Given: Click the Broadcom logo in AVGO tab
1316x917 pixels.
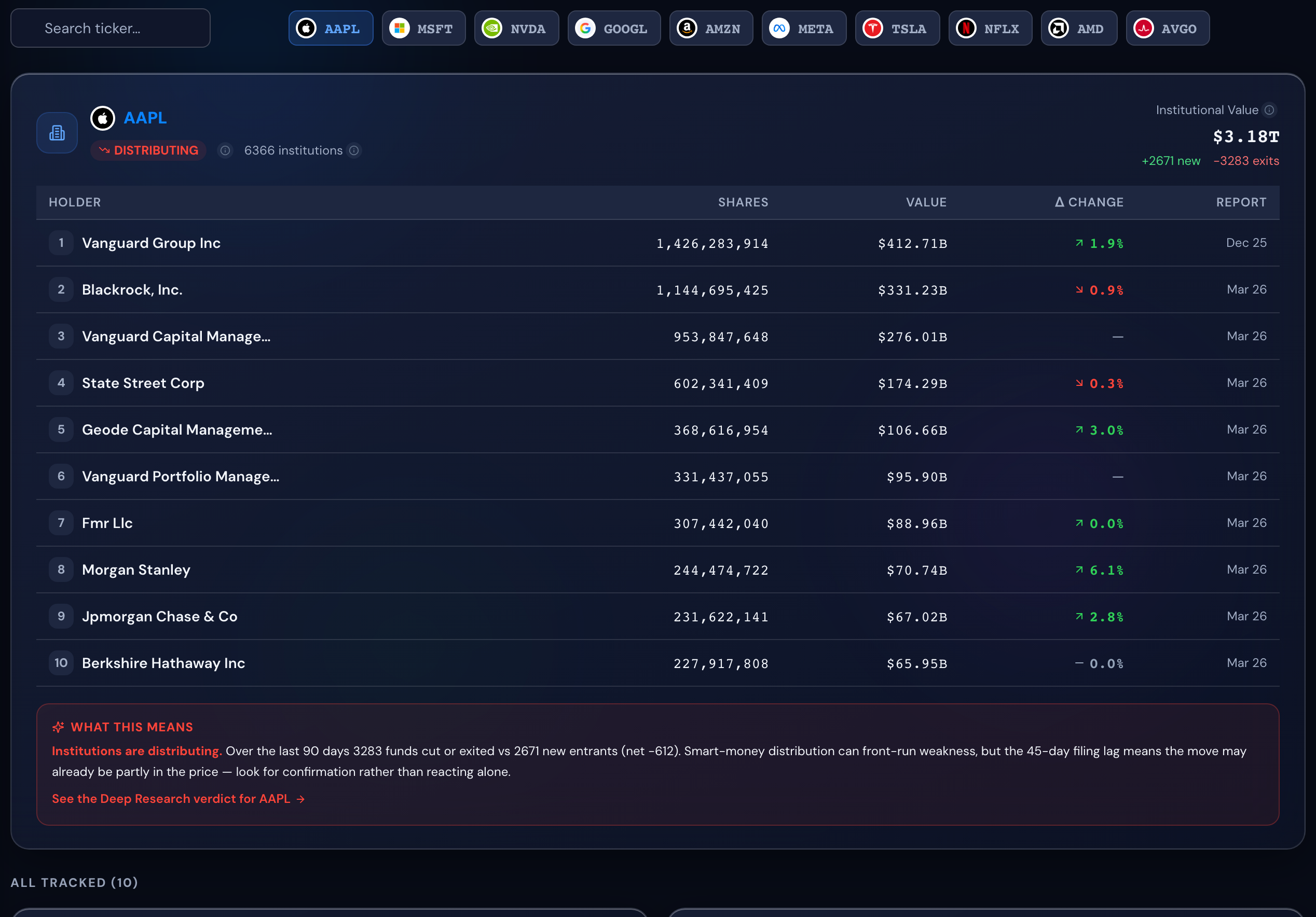Looking at the screenshot, I should tap(1144, 28).
